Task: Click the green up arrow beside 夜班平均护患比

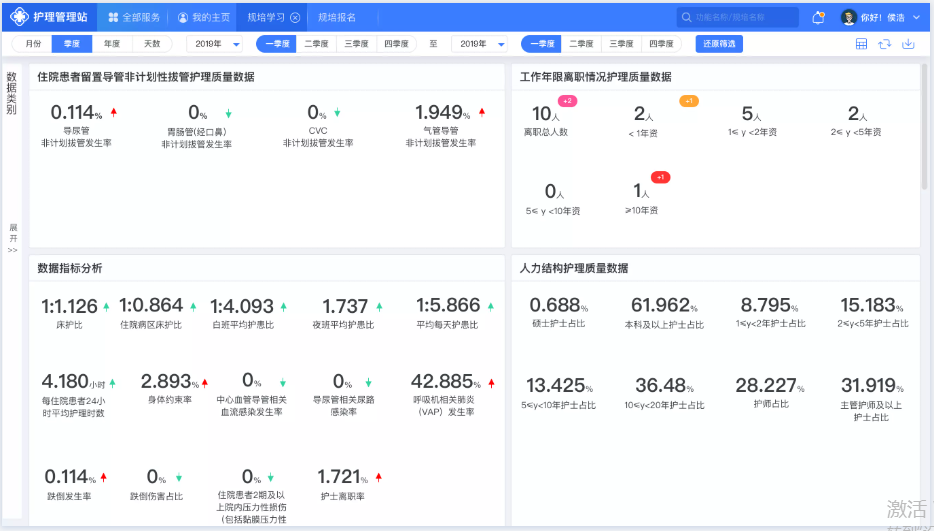Action: click(379, 307)
